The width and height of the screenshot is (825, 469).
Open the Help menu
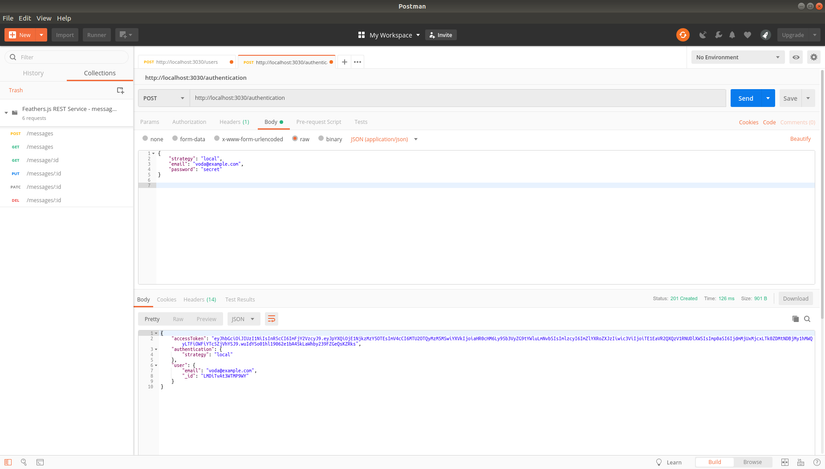pos(64,18)
